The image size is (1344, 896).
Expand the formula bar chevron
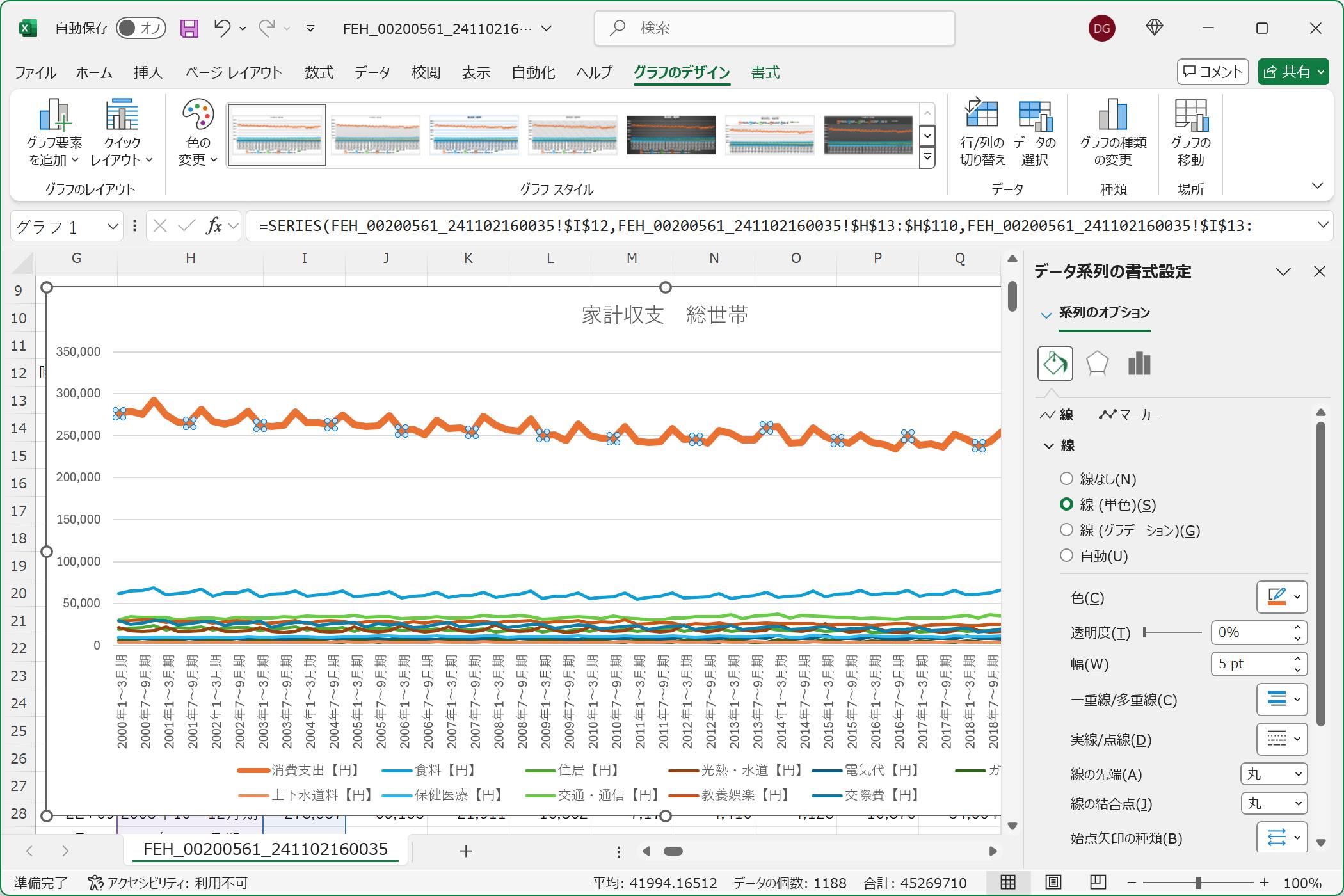pos(1322,225)
